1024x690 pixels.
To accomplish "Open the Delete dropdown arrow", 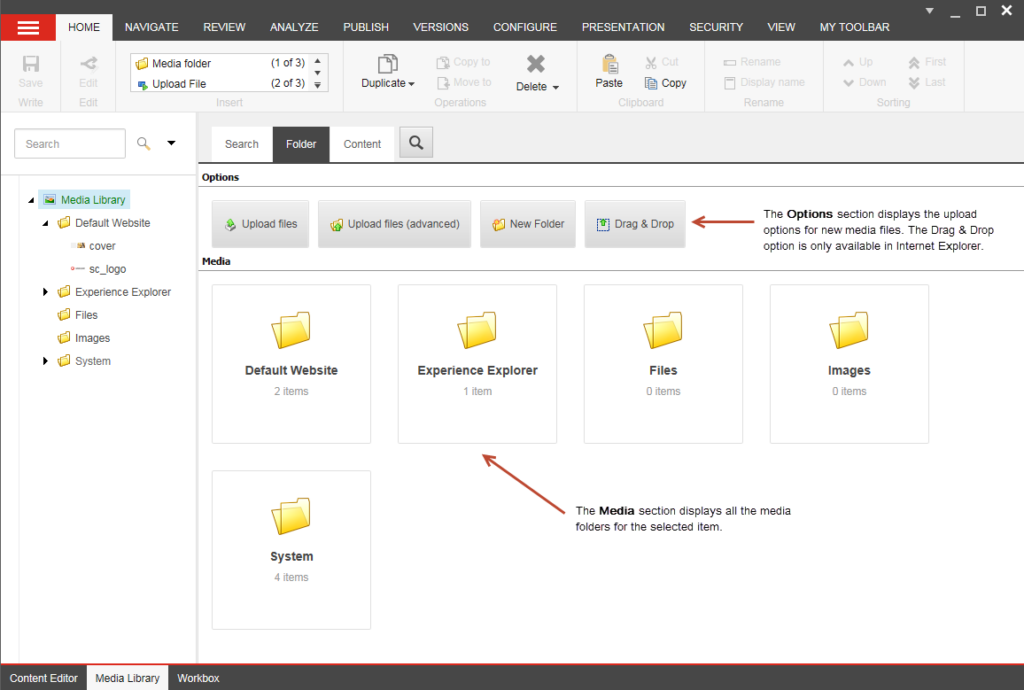I will click(x=554, y=87).
